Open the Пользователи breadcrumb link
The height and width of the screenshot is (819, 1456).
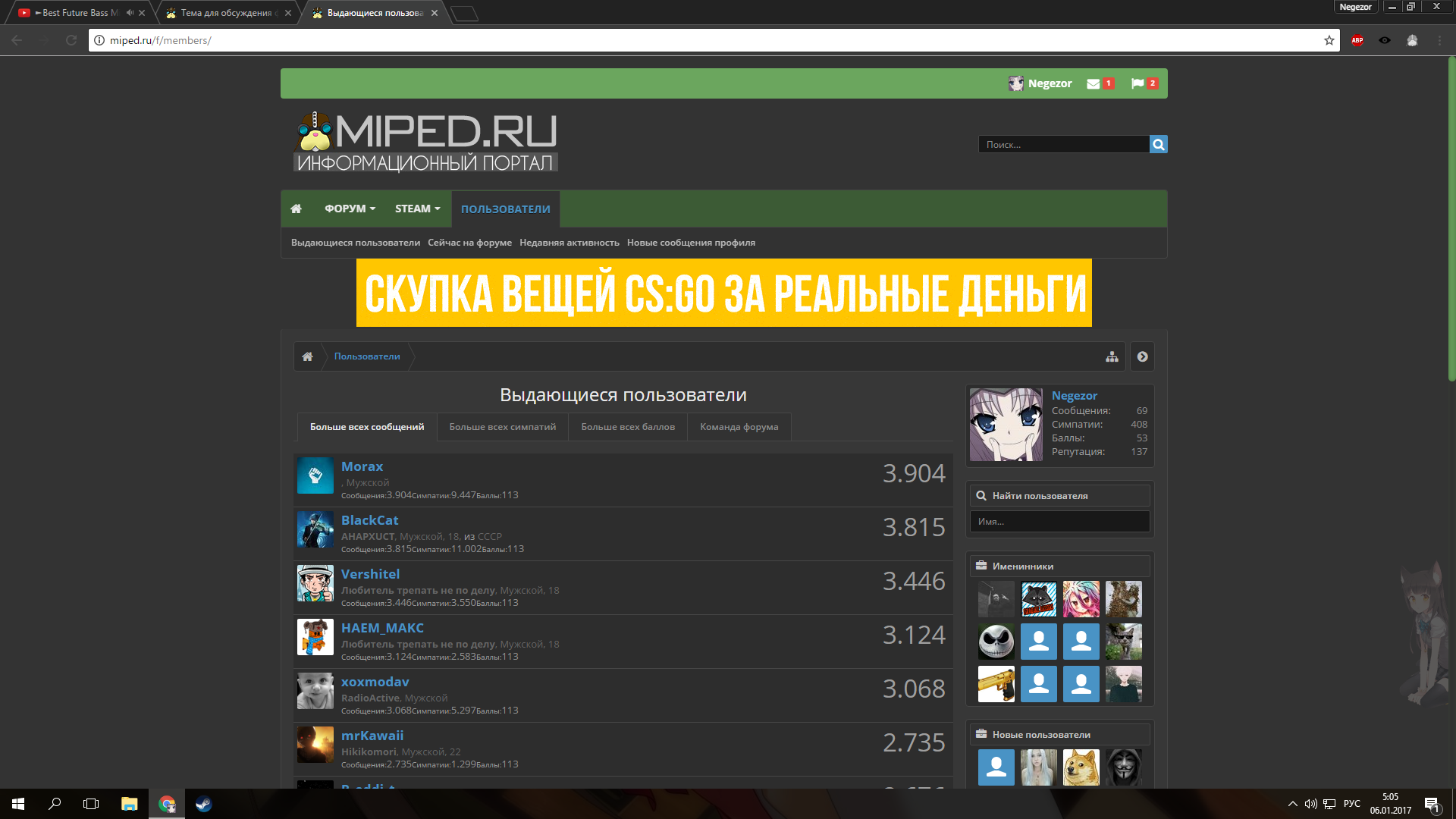point(367,356)
